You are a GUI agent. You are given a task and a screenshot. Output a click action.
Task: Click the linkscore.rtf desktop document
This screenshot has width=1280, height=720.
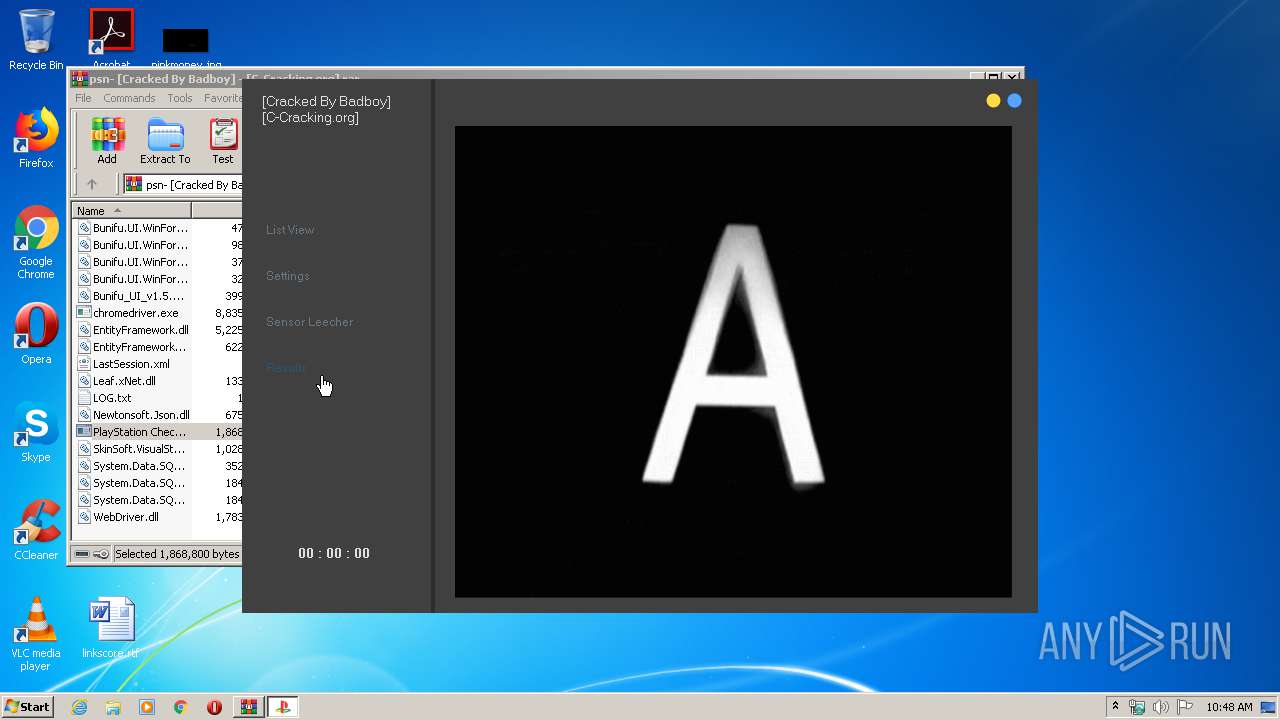pyautogui.click(x=110, y=629)
